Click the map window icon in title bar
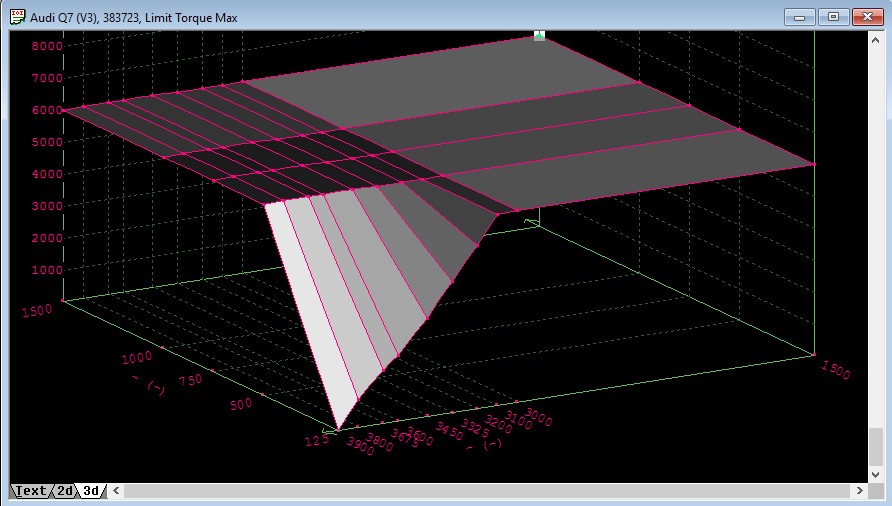892x506 pixels. click(x=17, y=16)
